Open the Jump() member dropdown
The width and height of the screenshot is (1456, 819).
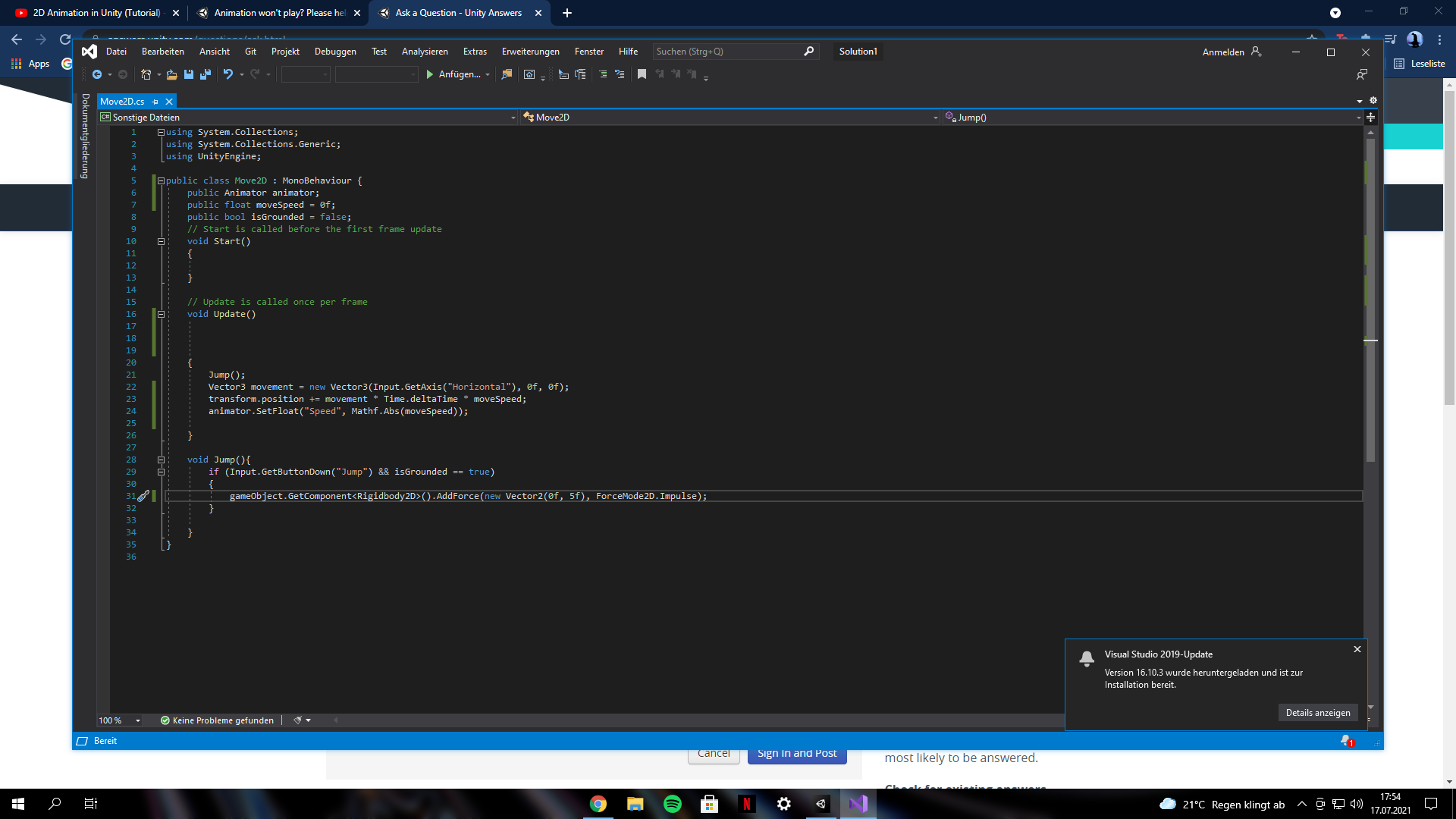(1153, 118)
